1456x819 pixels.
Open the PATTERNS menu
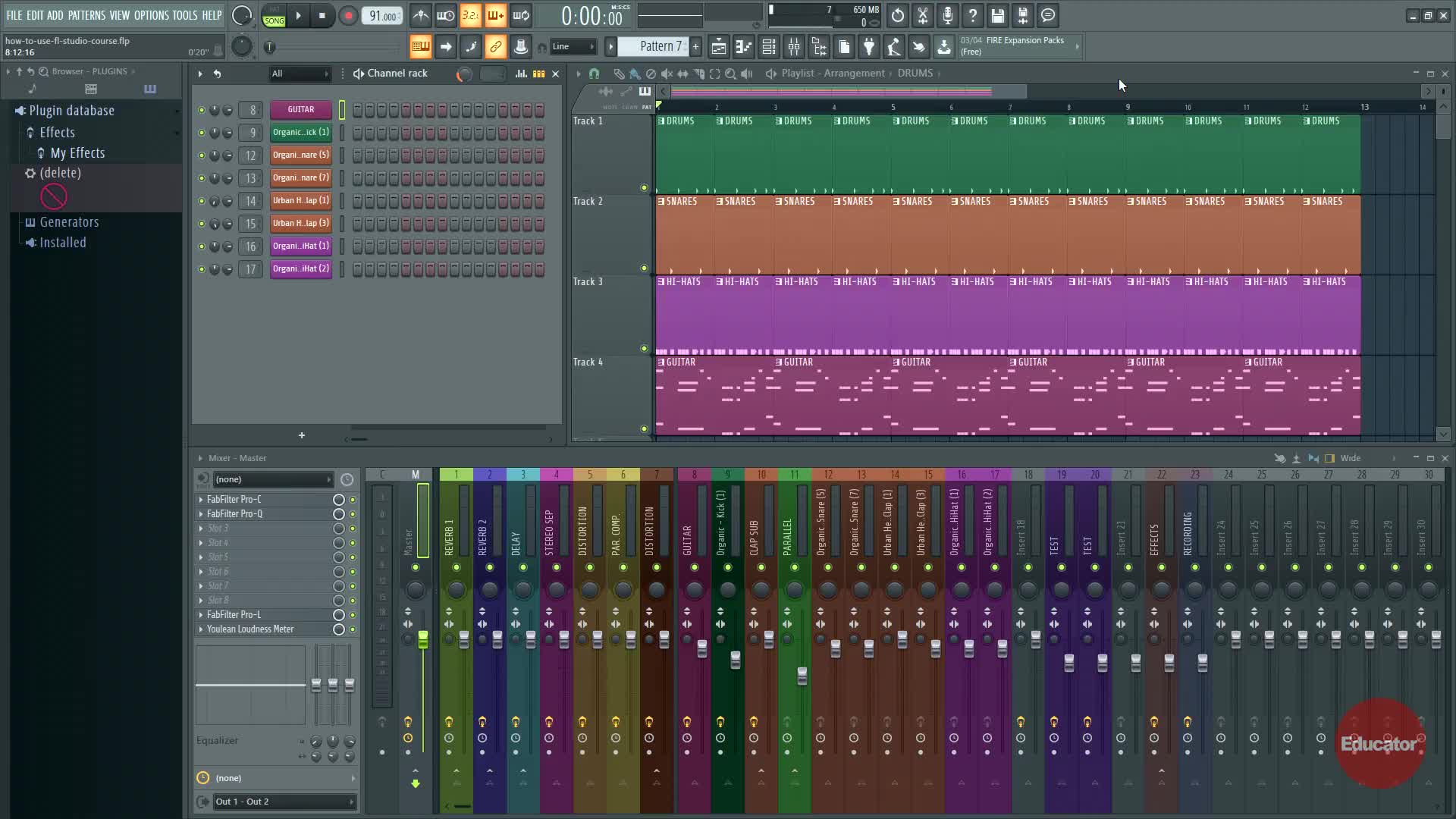point(86,15)
